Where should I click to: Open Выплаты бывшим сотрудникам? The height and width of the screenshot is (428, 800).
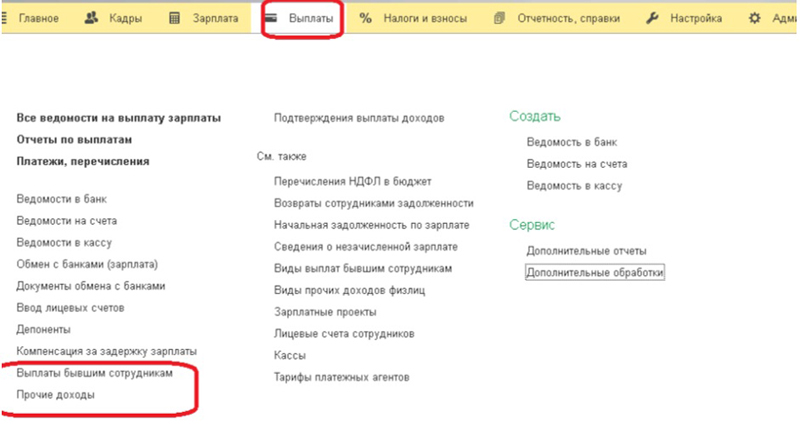pos(94,373)
